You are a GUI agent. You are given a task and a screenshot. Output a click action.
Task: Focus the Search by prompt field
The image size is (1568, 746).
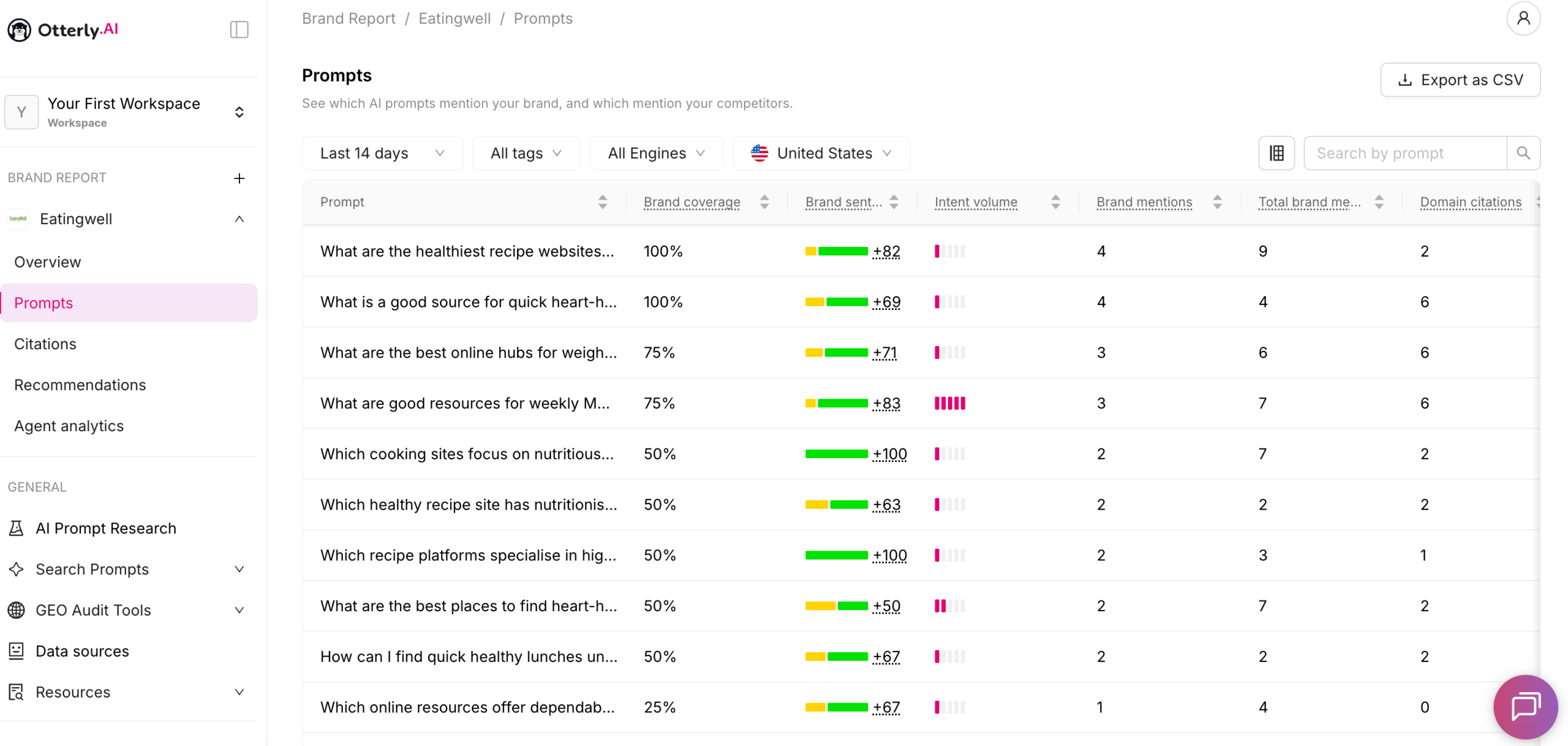coord(1405,153)
